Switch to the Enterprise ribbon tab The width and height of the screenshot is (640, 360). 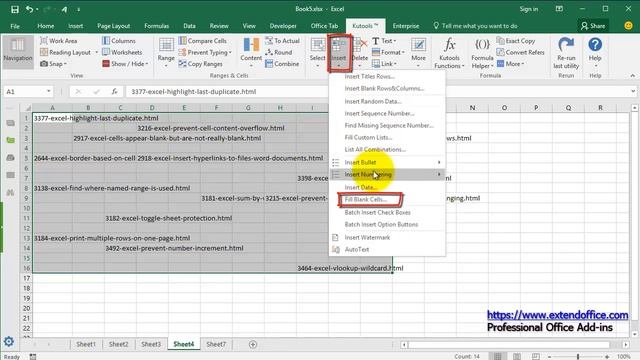[x=406, y=26]
